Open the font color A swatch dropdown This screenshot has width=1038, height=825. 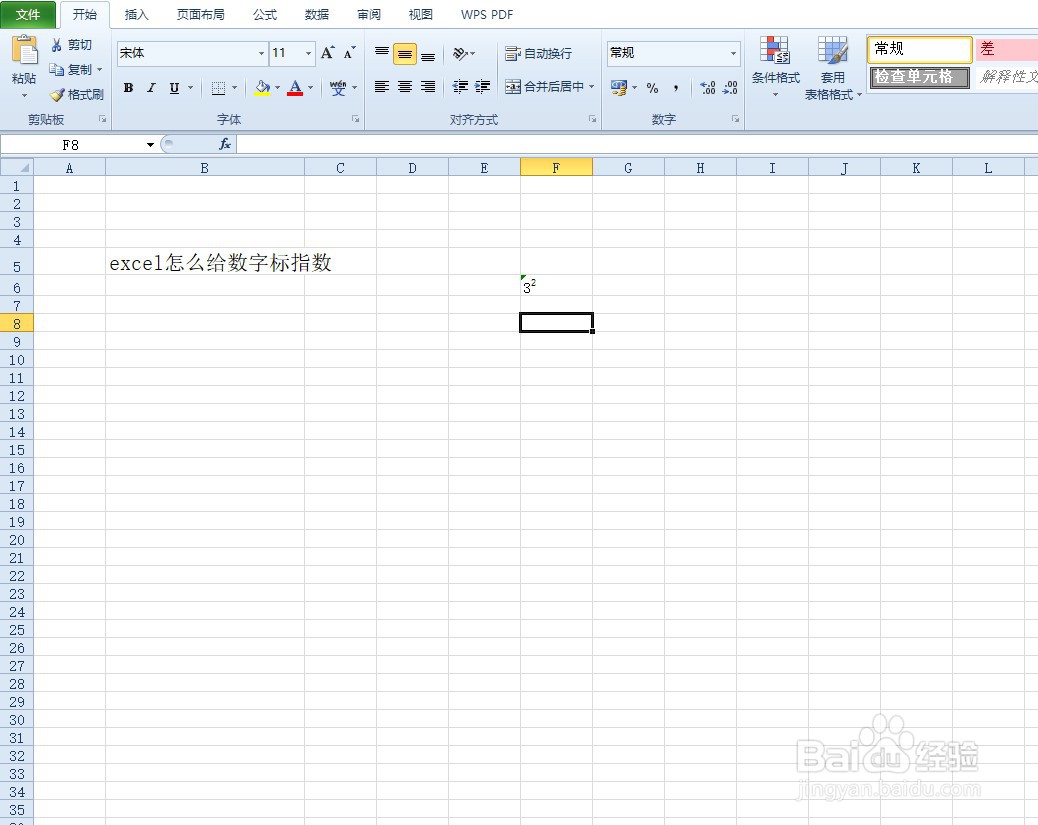pyautogui.click(x=297, y=89)
